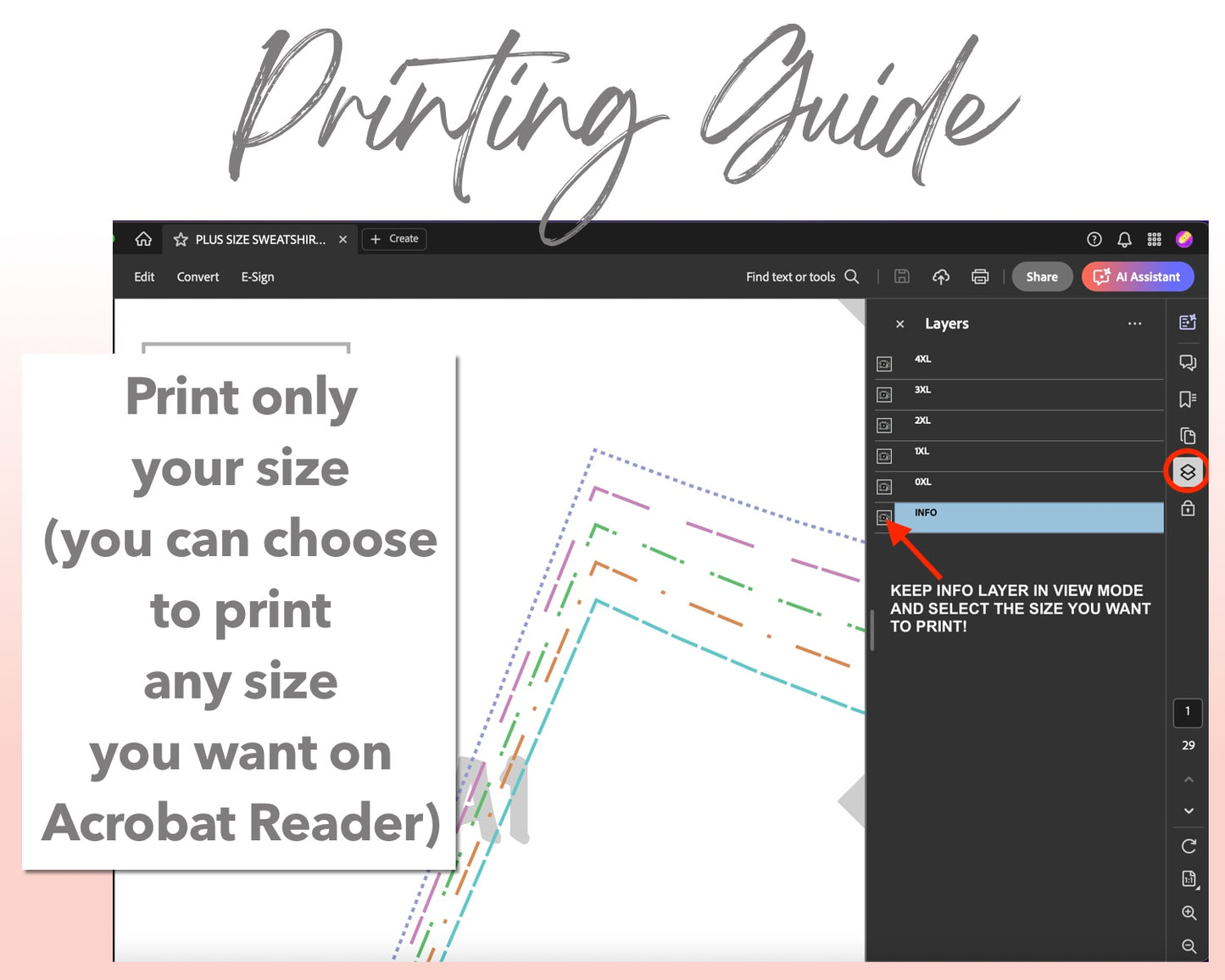Screen dimensions: 1225x980
Task: Open the Convert menu
Action: [x=198, y=277]
